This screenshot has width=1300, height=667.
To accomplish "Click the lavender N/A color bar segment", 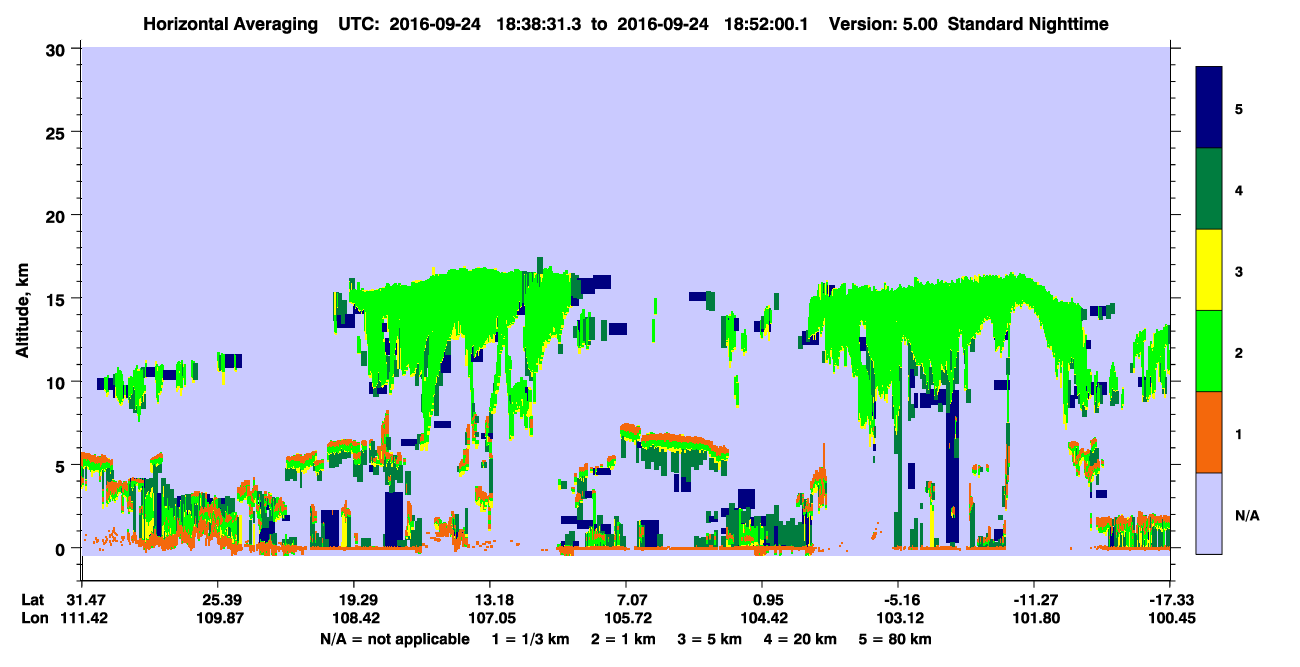I will (x=1209, y=513).
